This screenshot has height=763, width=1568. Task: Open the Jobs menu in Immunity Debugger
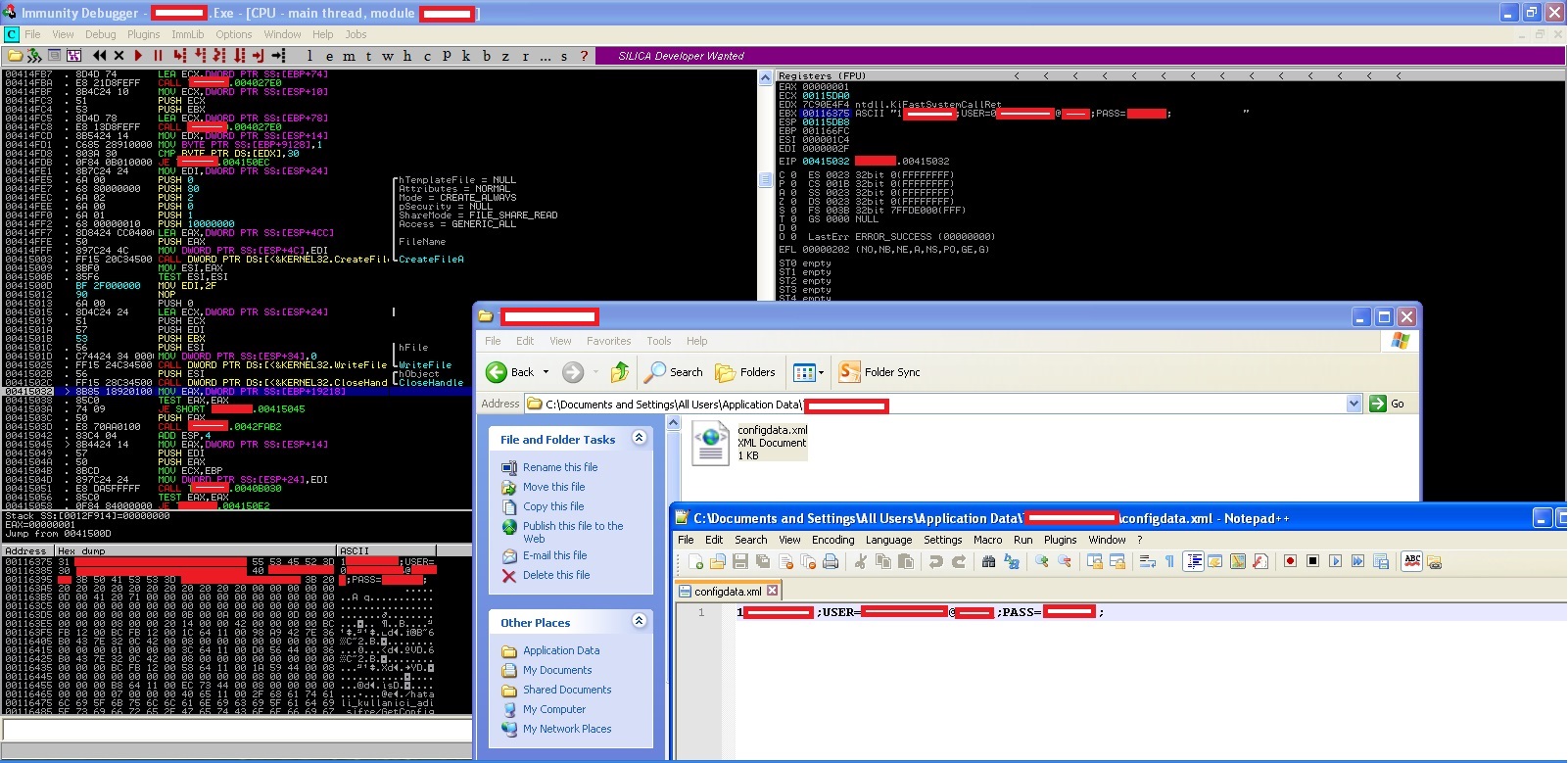point(356,34)
